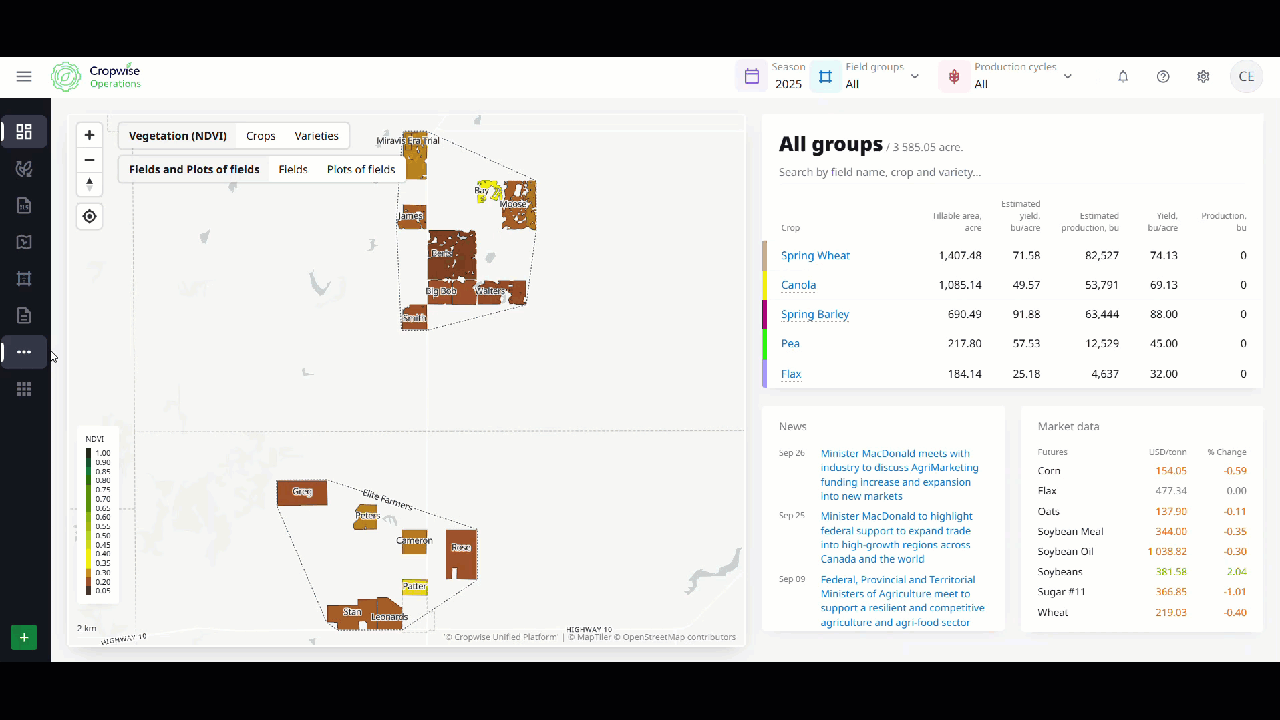Open the hamburger menu
Viewport: 1280px width, 720px height.
pos(24,77)
